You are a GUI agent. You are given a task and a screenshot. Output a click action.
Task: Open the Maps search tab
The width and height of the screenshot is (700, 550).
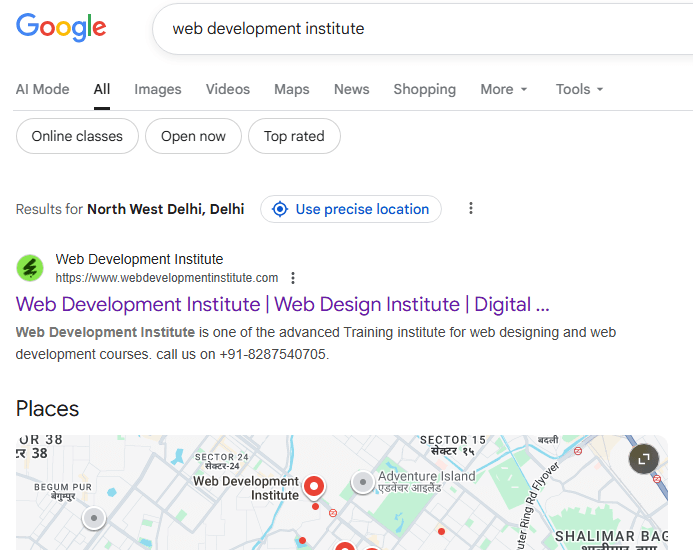[291, 89]
